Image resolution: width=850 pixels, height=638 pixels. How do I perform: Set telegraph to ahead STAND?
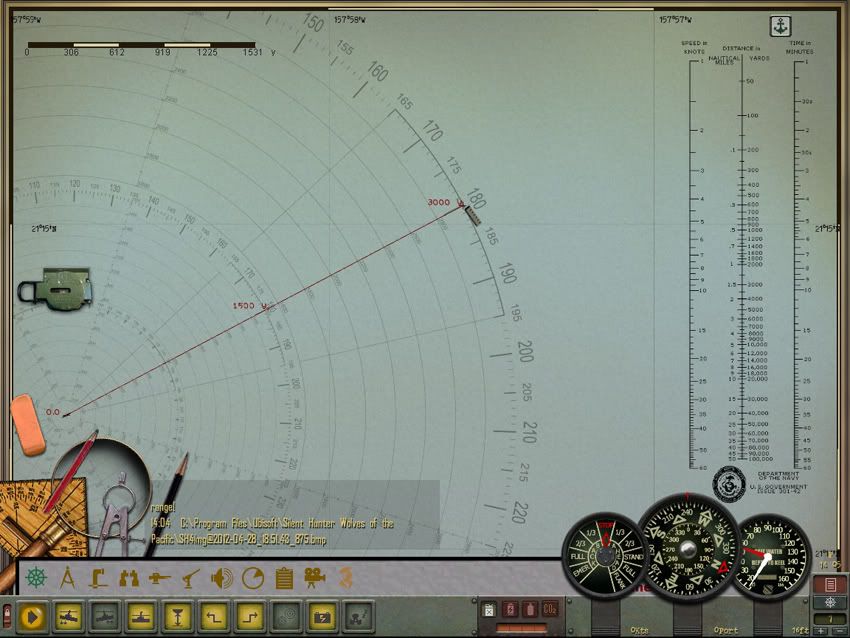tap(634, 557)
